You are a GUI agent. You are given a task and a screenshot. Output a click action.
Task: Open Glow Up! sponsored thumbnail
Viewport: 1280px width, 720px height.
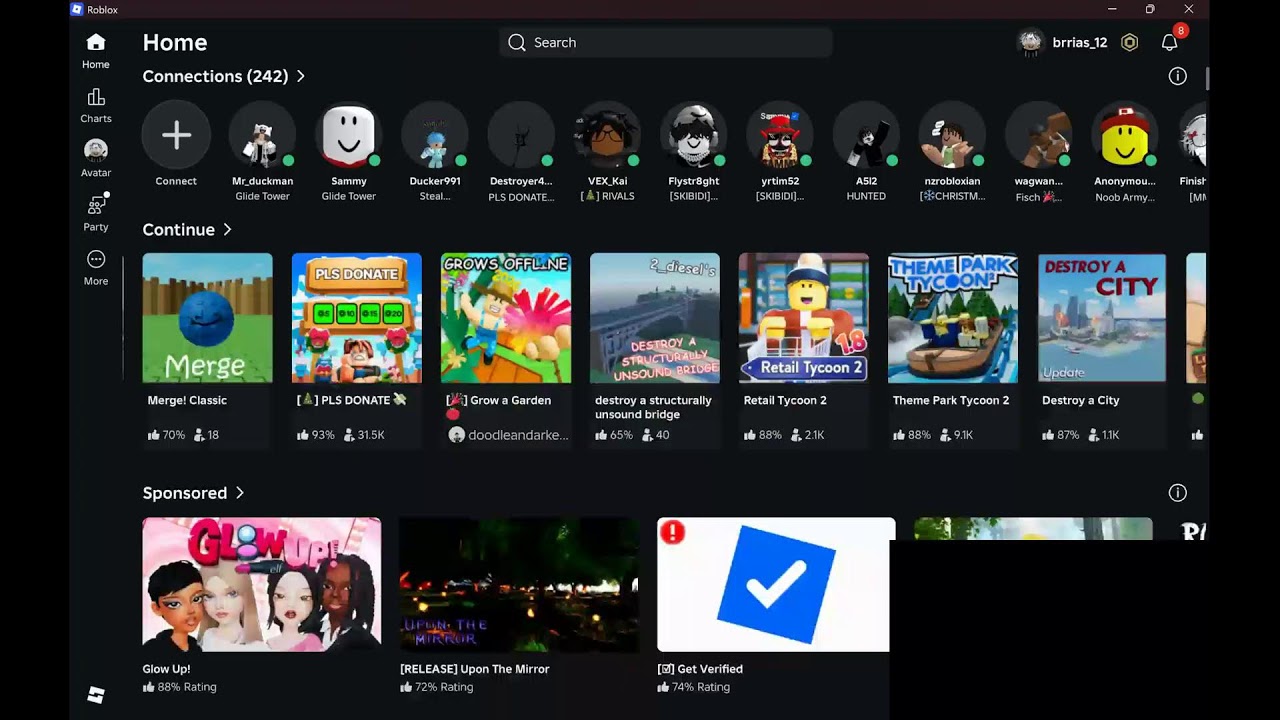tap(262, 585)
